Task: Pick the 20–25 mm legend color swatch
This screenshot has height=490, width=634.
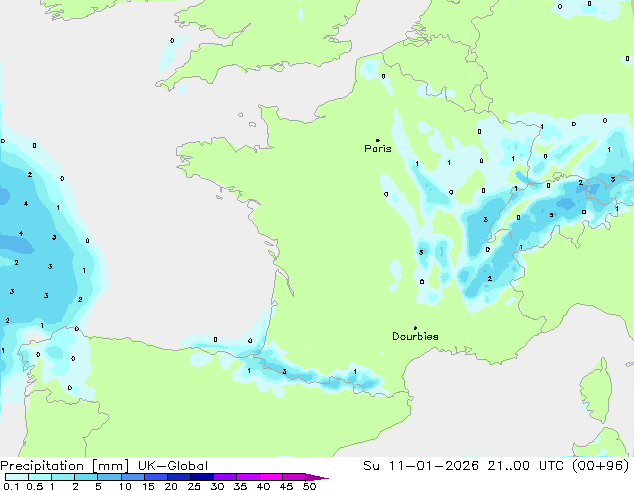Action: 178,477
